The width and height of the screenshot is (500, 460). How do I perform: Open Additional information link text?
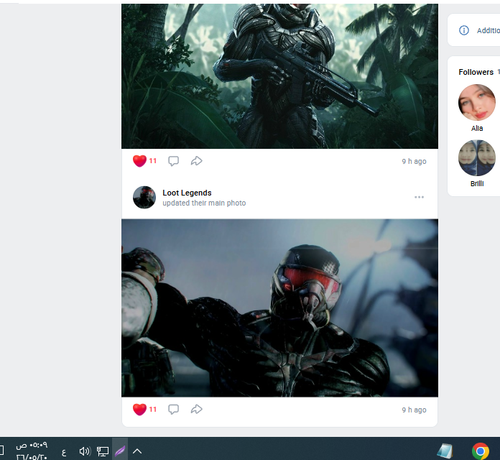click(x=488, y=30)
